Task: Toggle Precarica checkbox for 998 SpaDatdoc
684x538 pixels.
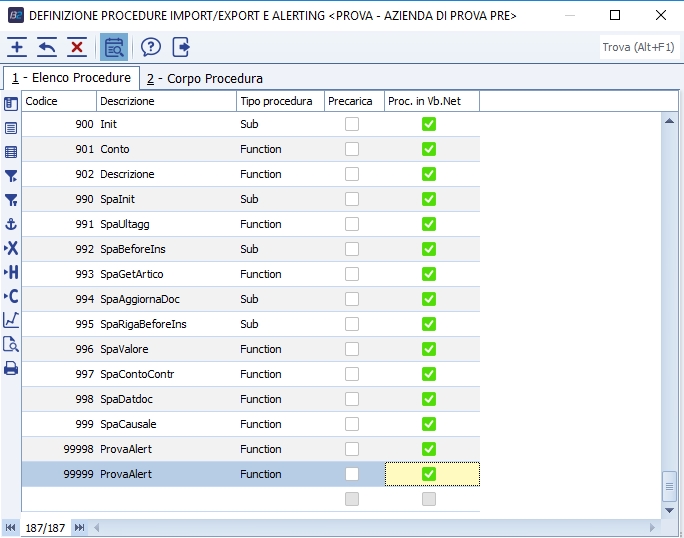Action: [x=352, y=399]
